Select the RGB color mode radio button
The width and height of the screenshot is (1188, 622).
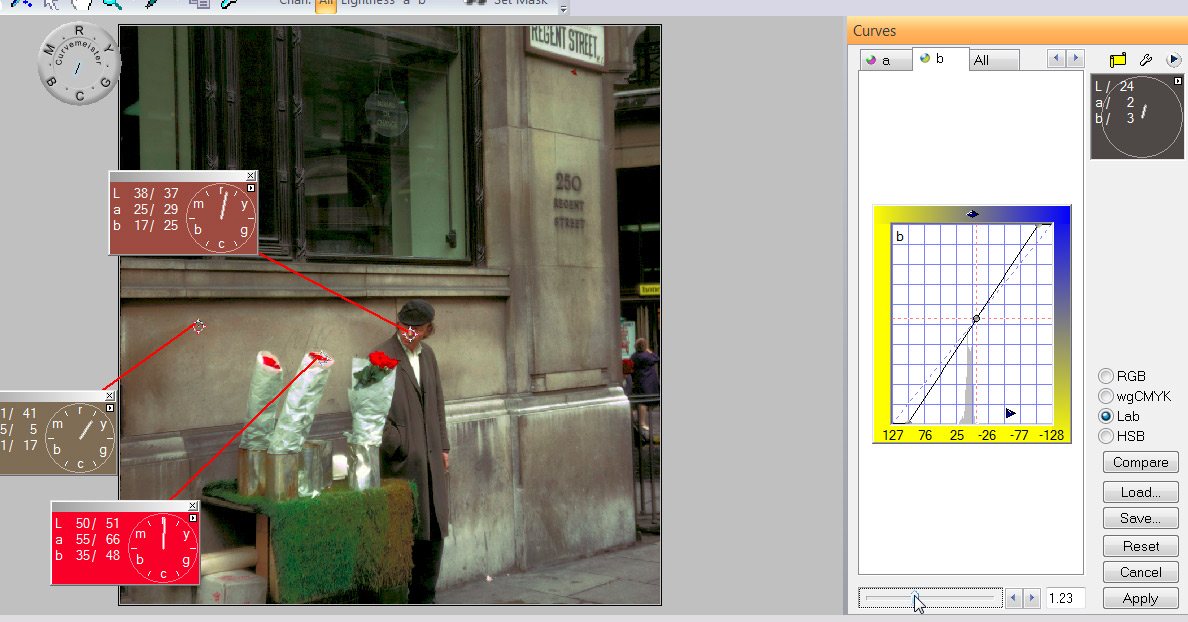[x=1106, y=377]
